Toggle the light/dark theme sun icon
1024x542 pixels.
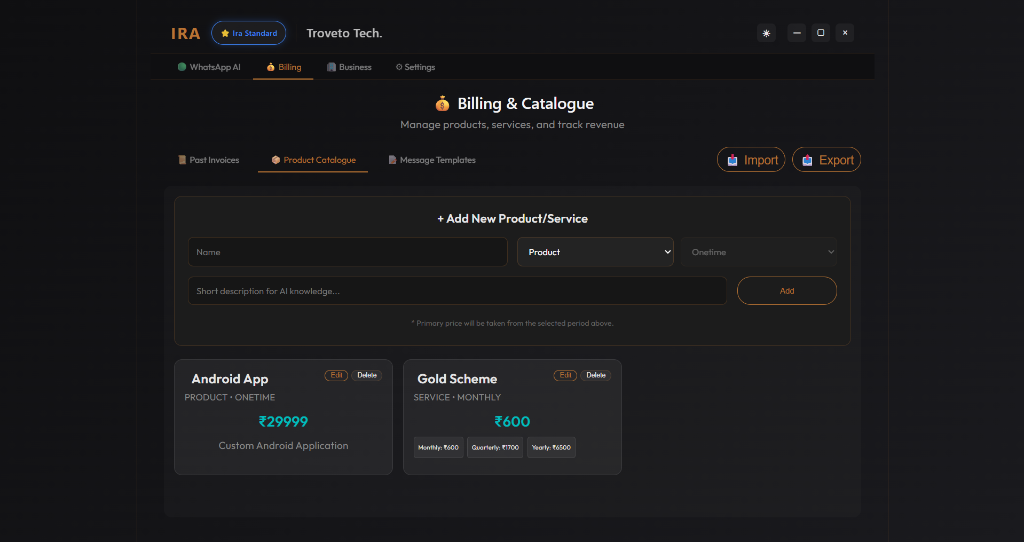point(766,33)
